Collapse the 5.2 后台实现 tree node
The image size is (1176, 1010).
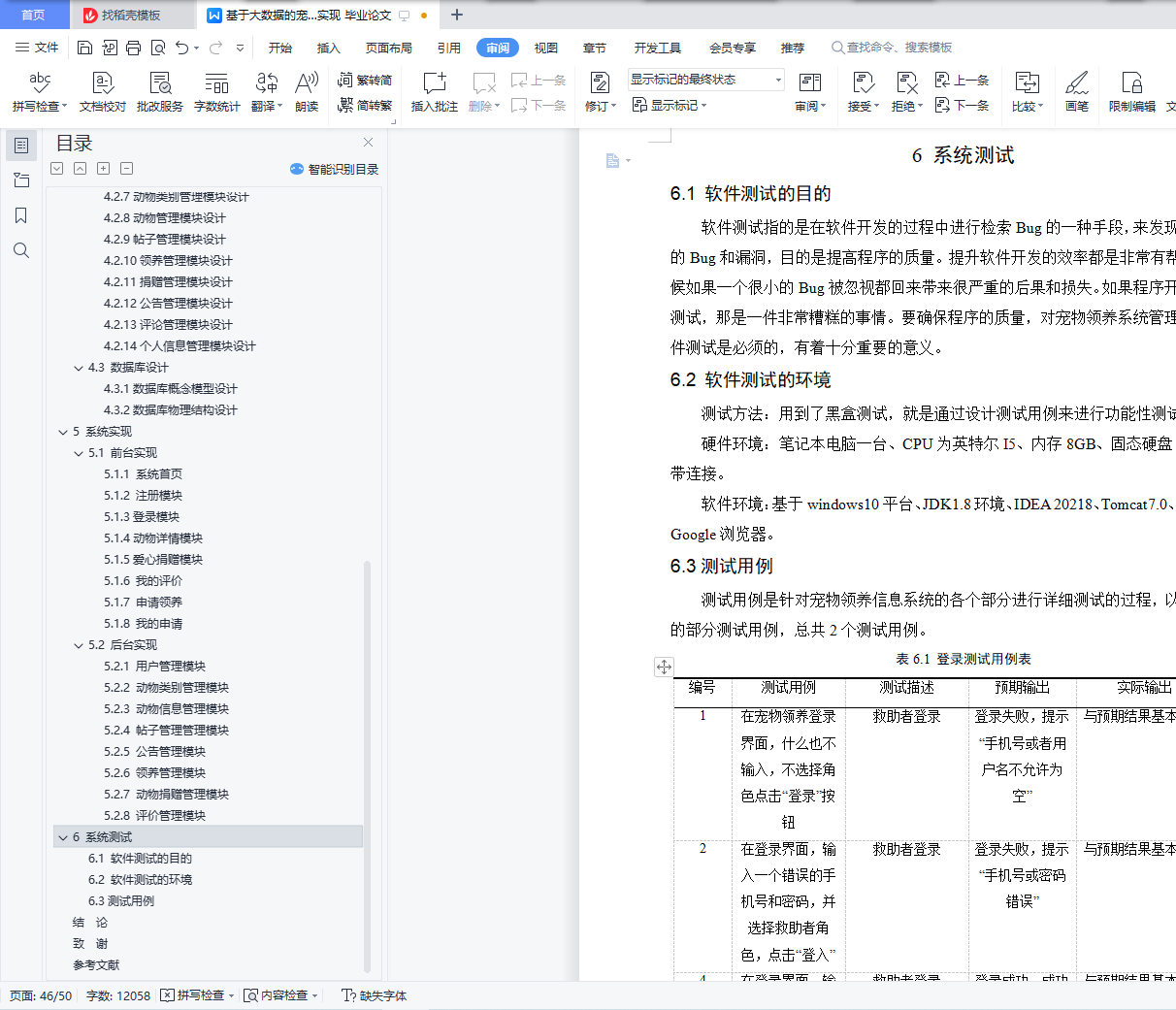[x=79, y=645]
